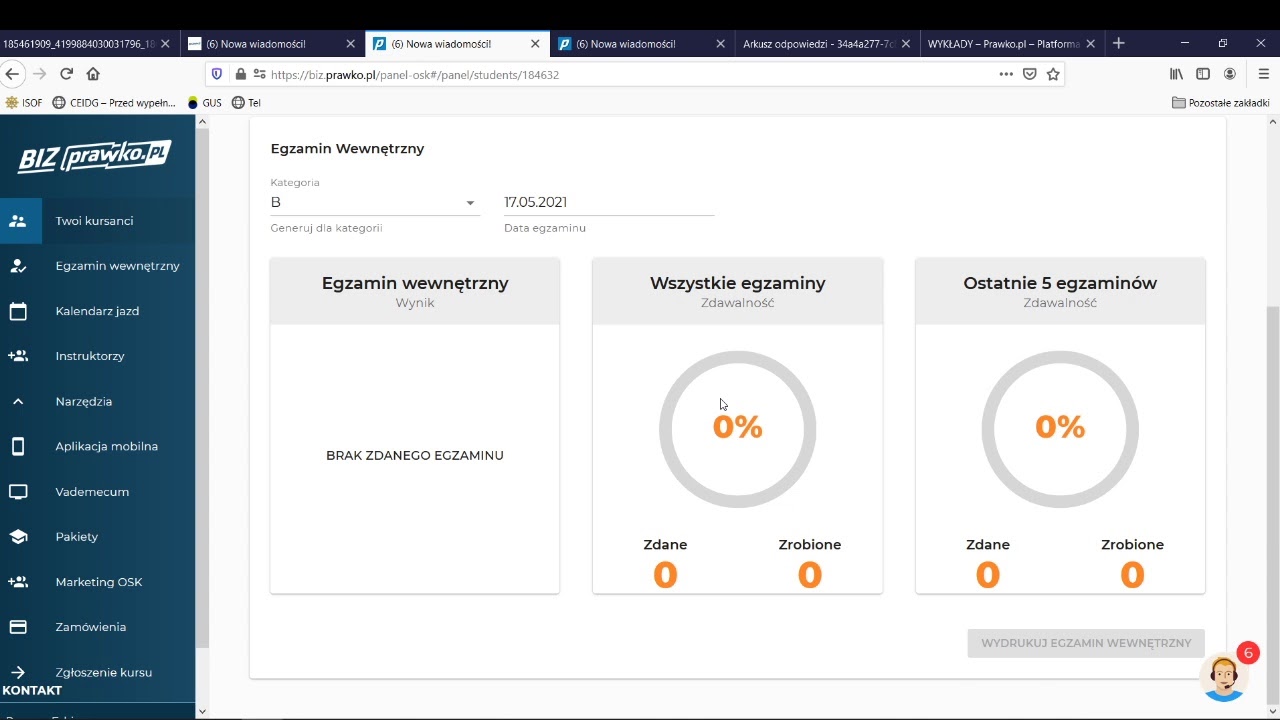
Task: Open Kalendarz jazd in the sidebar
Action: 97,311
